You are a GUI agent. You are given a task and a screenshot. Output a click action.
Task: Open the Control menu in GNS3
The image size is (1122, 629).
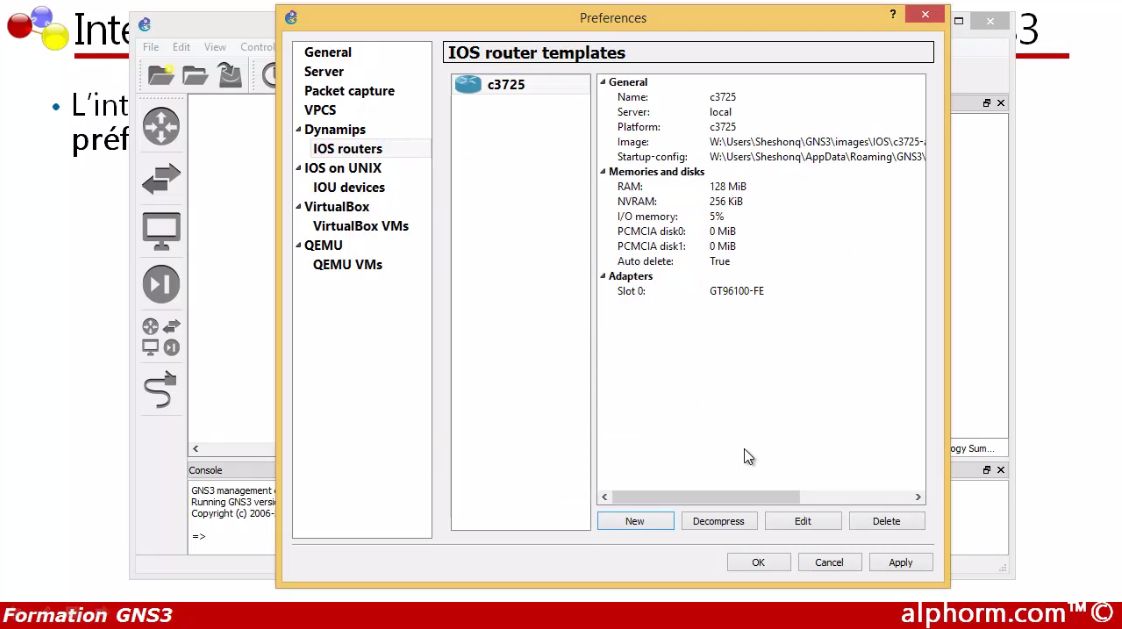coord(257,47)
